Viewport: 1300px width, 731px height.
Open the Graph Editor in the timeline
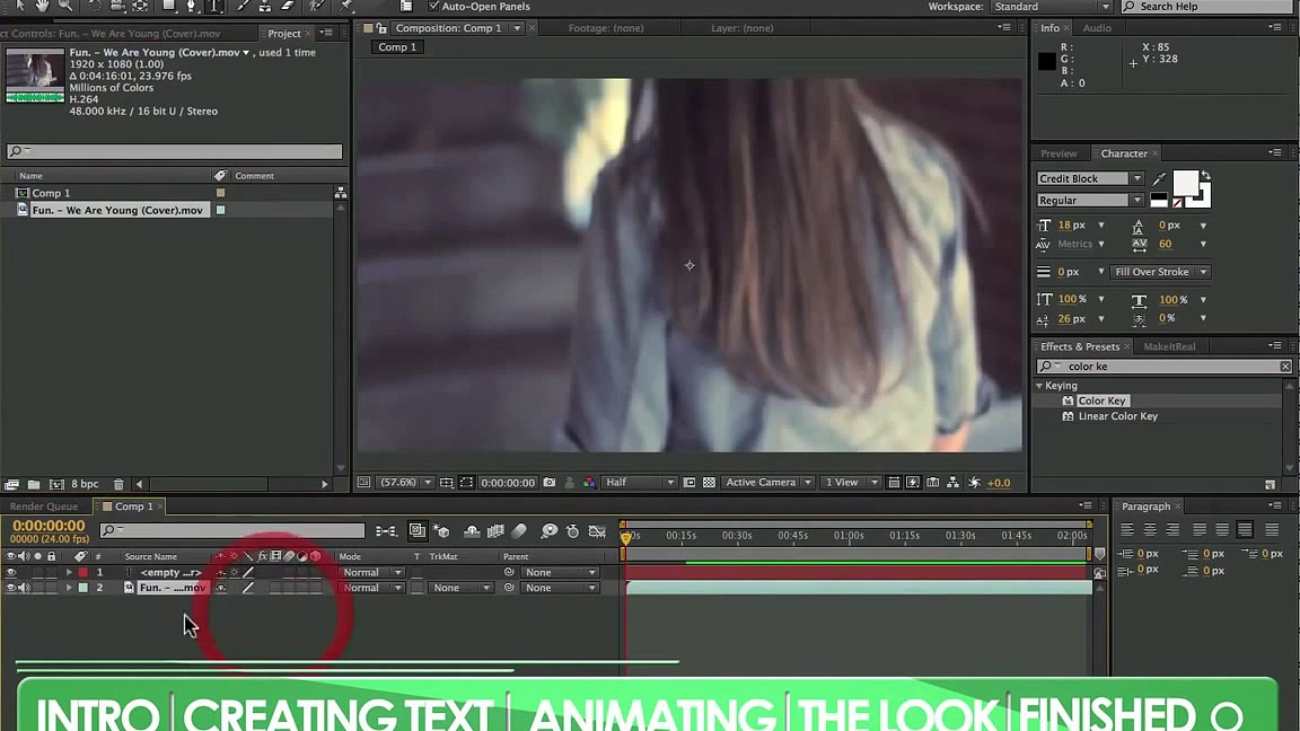coord(597,532)
